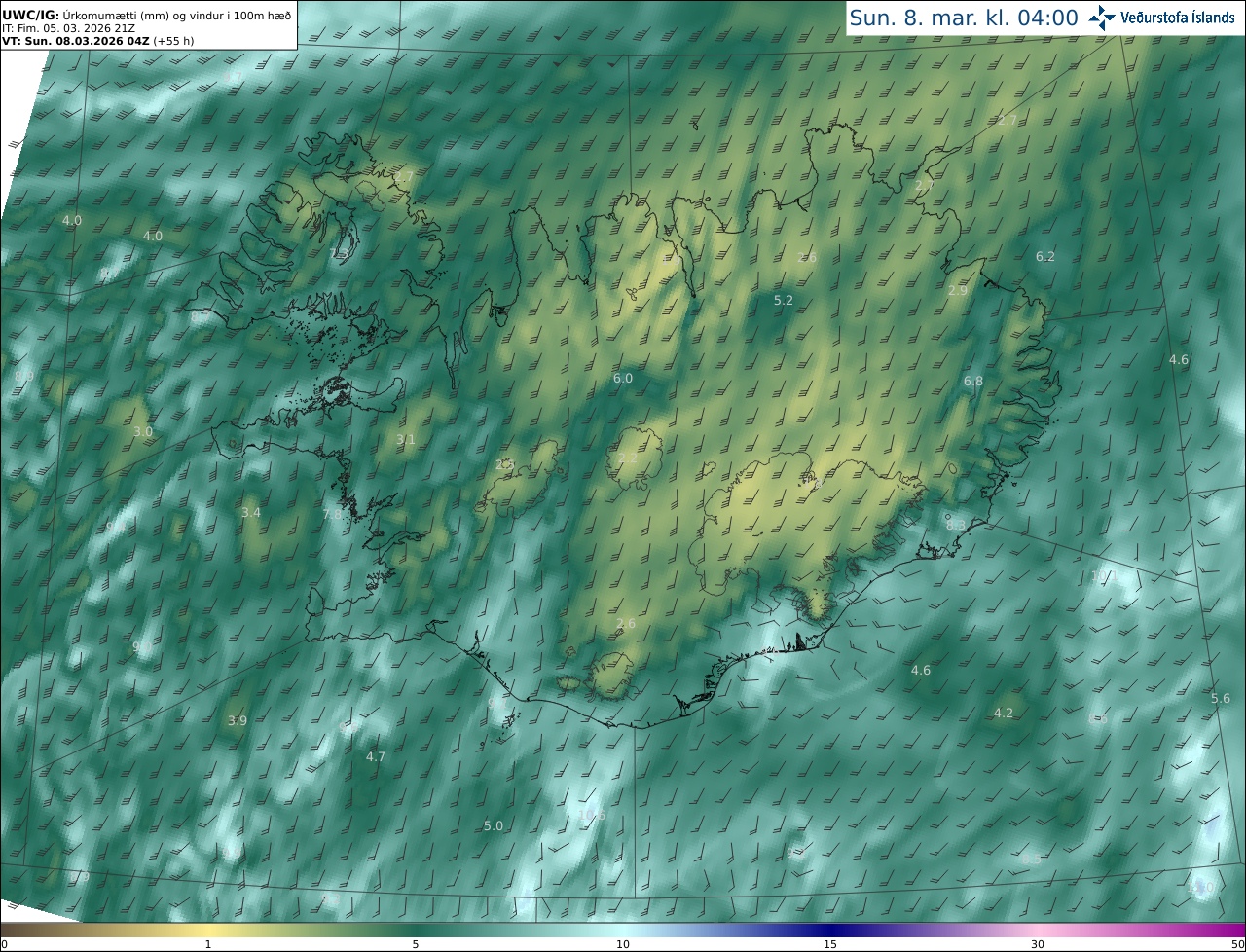Viewport: 1246px width, 952px height.
Task: Click the Veðurstofa Íslands logo
Action: tap(1161, 17)
